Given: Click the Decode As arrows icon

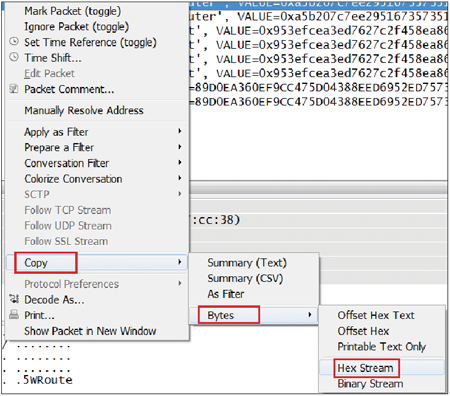Looking at the screenshot, I should [14, 299].
